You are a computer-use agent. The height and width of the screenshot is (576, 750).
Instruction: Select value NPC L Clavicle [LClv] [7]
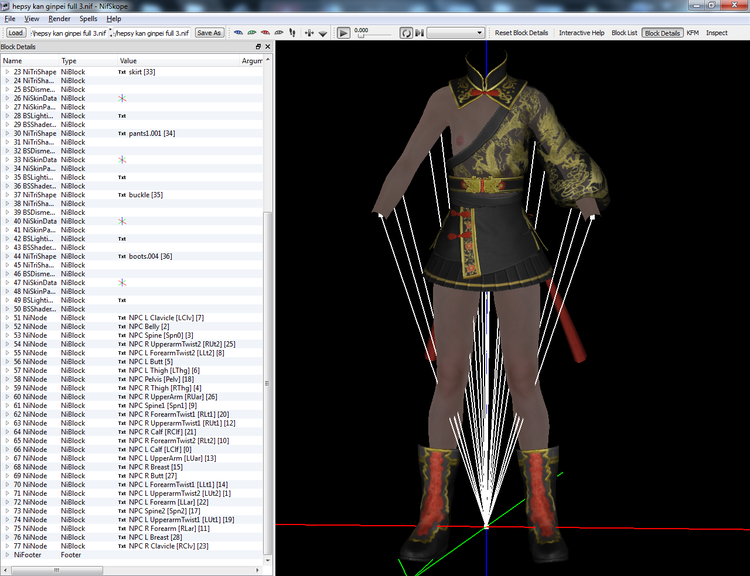pos(166,318)
